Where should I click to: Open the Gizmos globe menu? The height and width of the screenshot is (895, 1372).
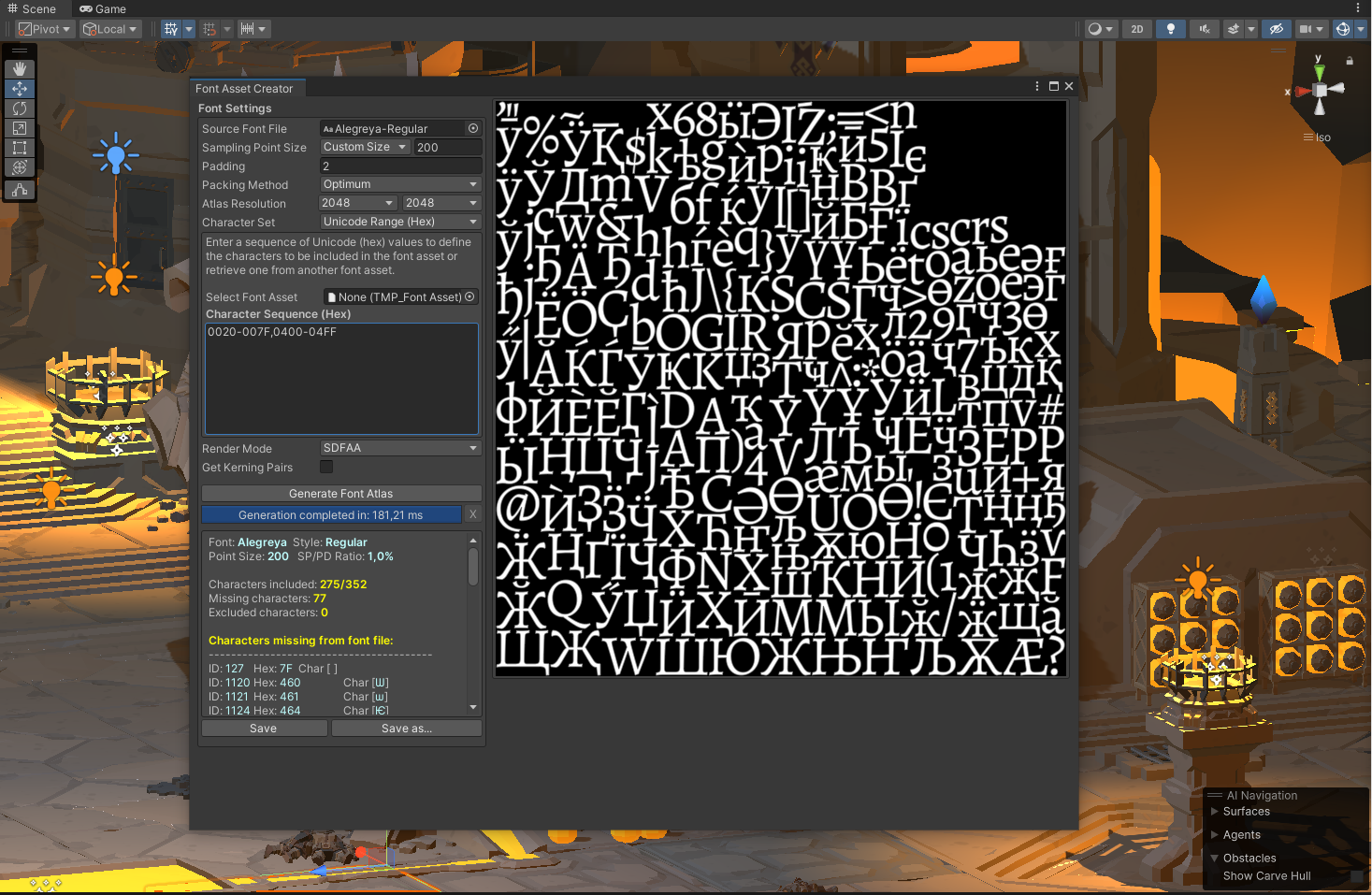[x=1343, y=29]
